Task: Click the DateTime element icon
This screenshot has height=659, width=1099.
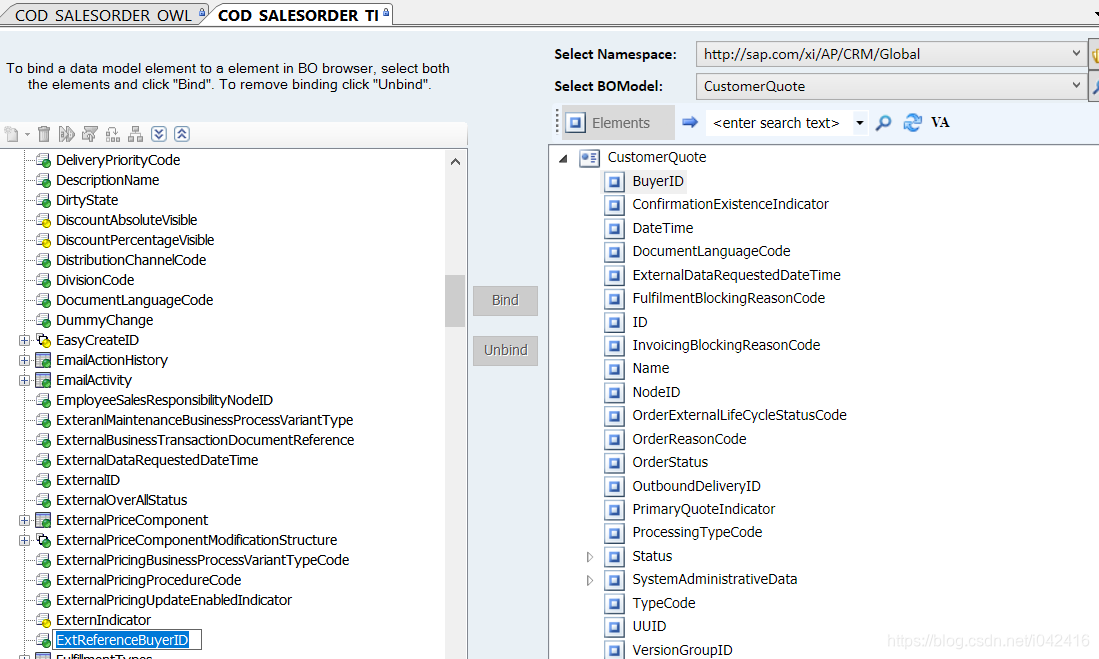Action: click(614, 229)
